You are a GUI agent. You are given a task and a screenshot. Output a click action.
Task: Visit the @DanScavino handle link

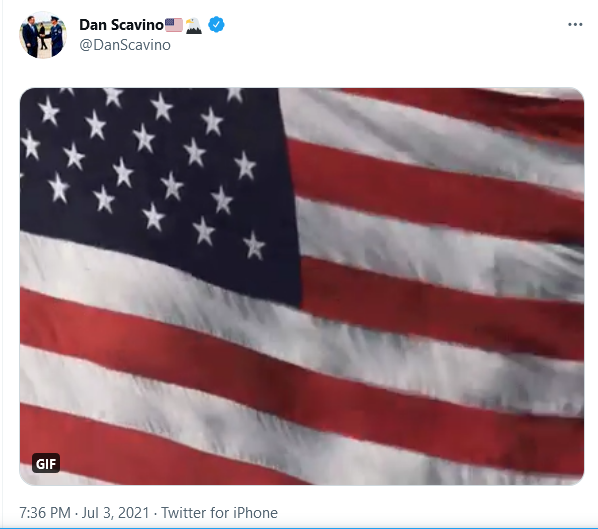125,45
